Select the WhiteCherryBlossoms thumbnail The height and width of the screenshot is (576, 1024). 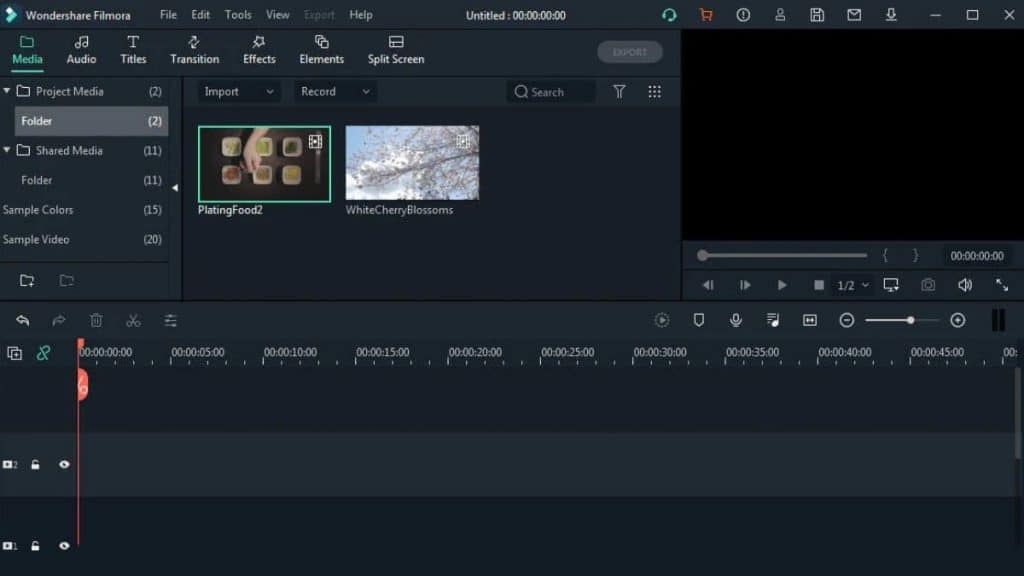tap(412, 162)
